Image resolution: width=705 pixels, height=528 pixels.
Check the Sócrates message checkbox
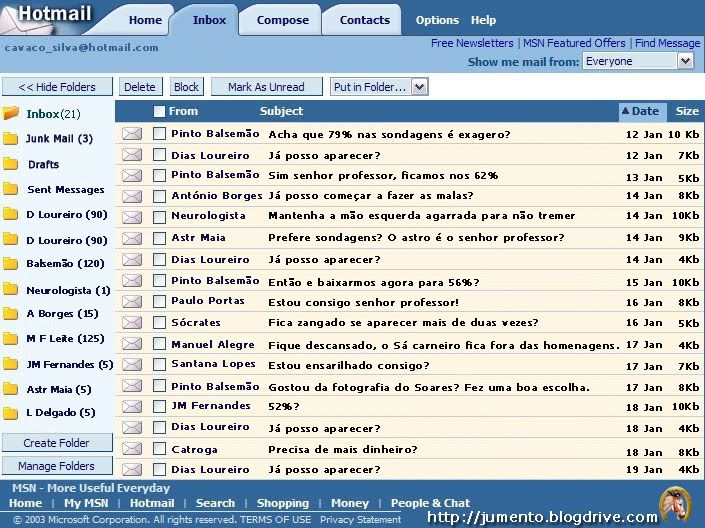click(x=159, y=323)
